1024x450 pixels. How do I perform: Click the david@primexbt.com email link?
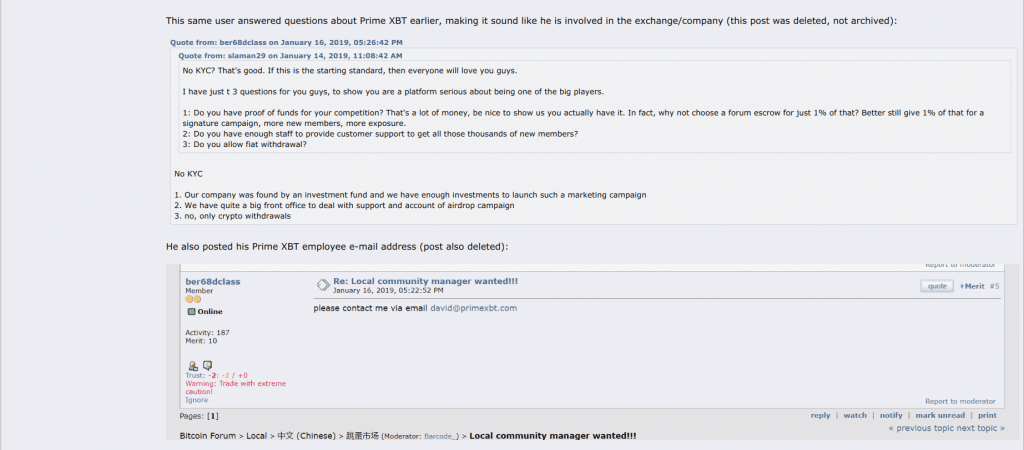click(473, 308)
